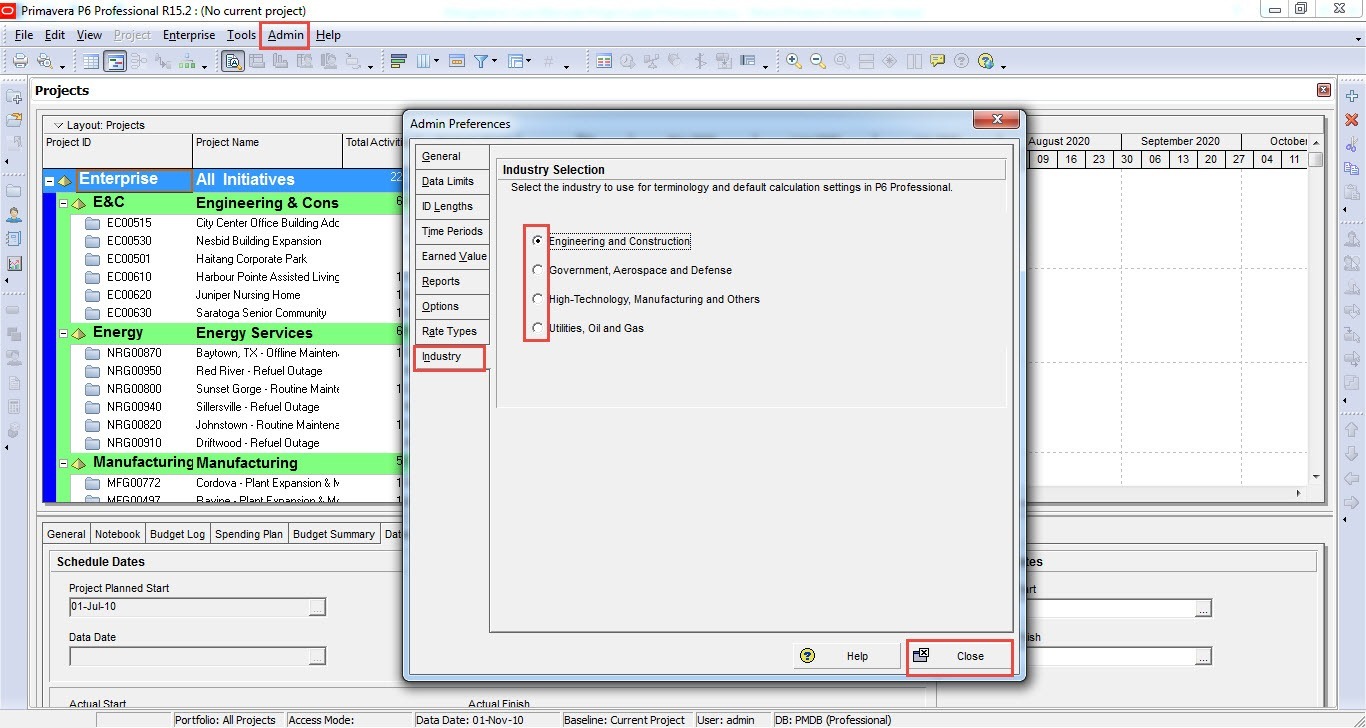
Task: Open the Rate Types tab
Action: pyautogui.click(x=450, y=331)
